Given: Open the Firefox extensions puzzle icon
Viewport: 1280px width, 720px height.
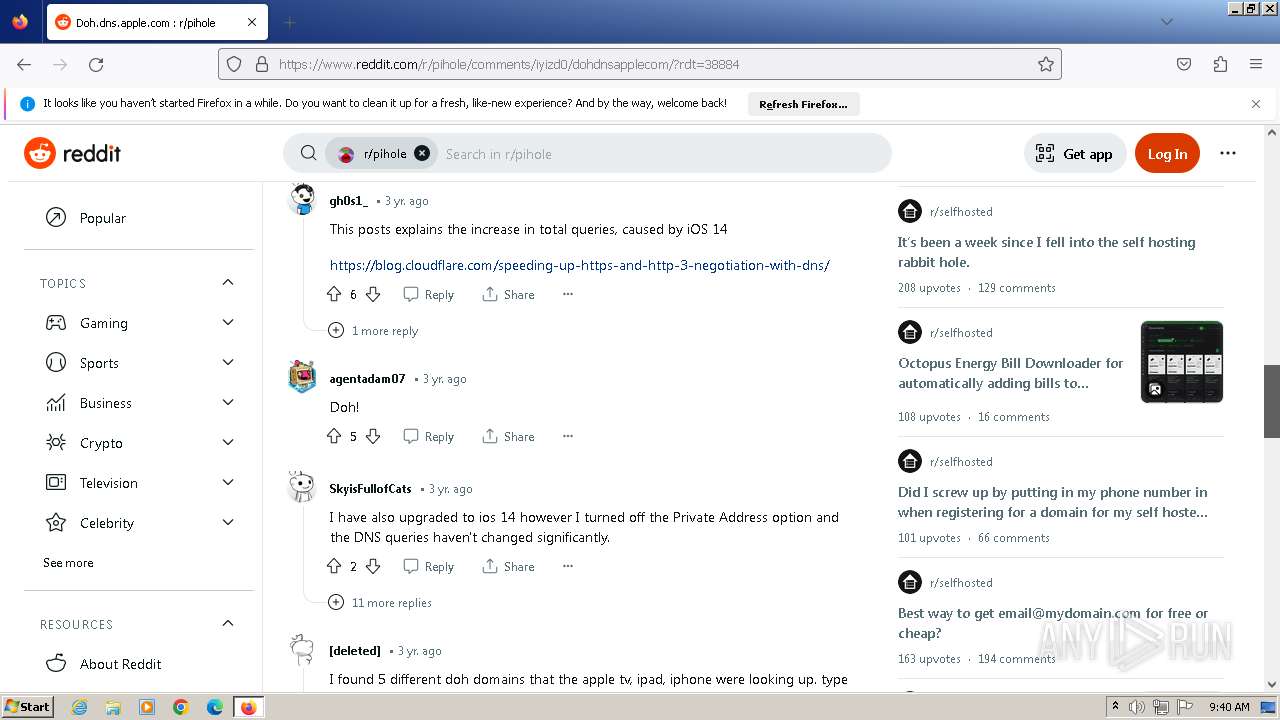Looking at the screenshot, I should pyautogui.click(x=1220, y=64).
